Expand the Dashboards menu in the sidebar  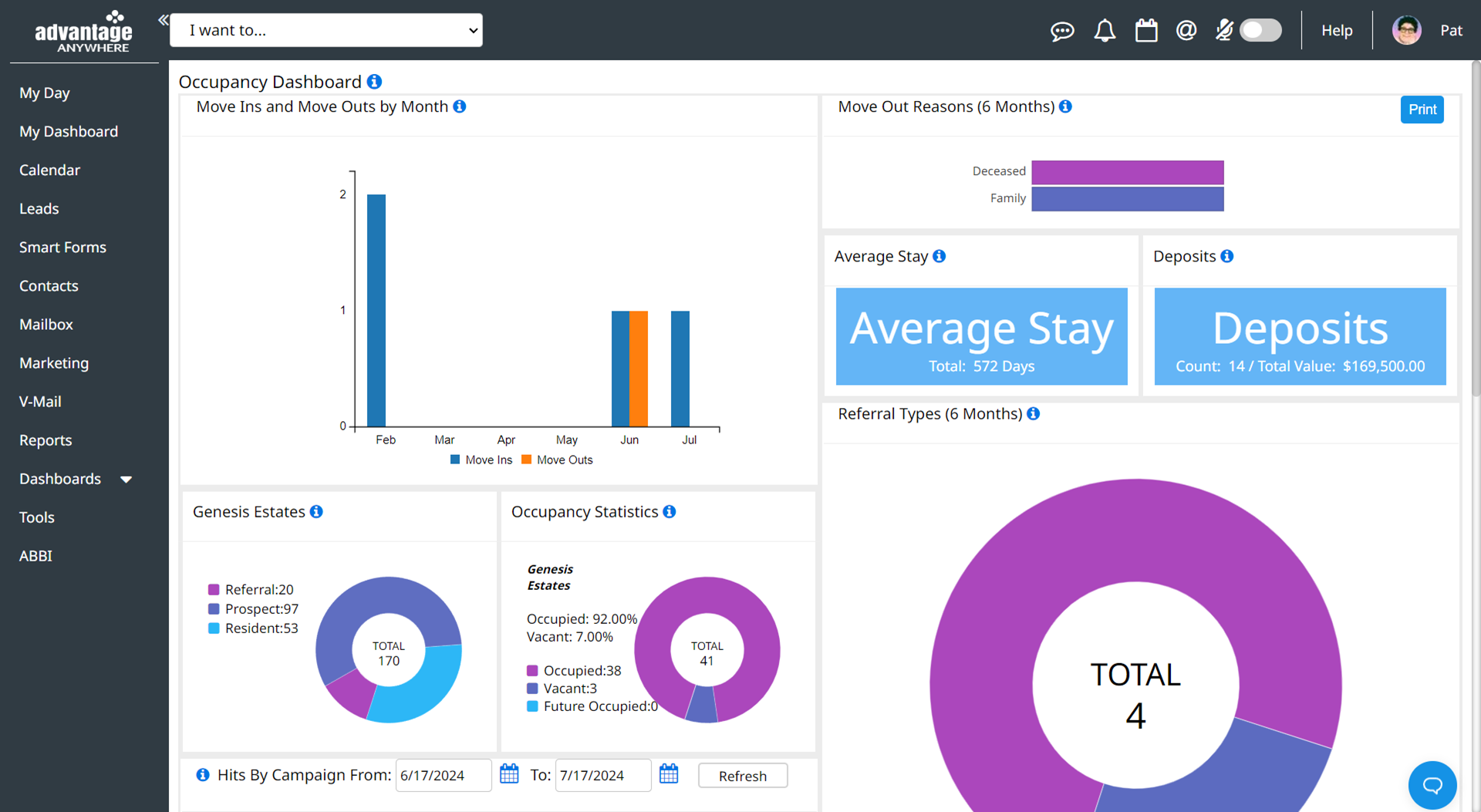(75, 478)
